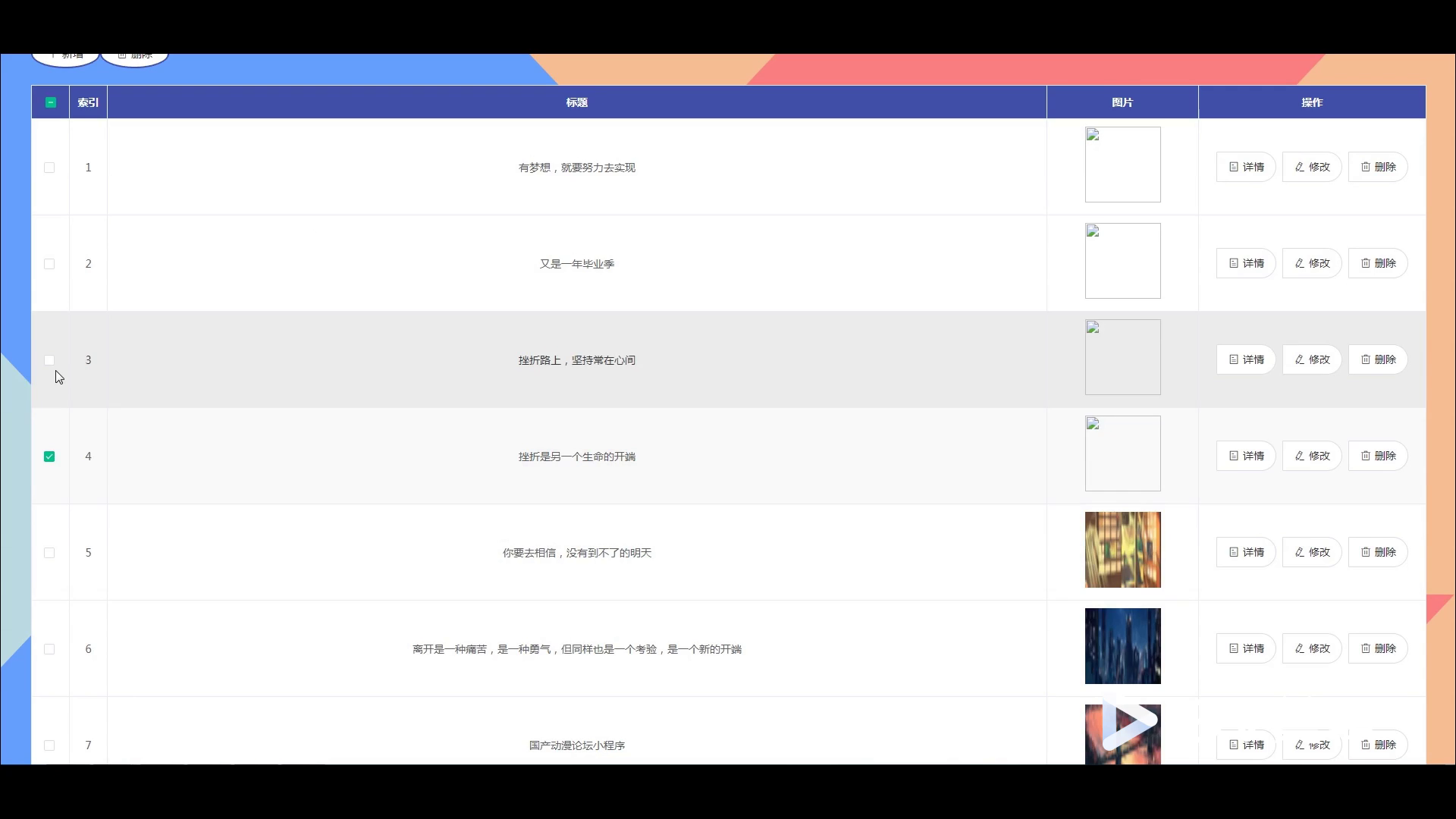This screenshot has width=1456, height=819.
Task: Click the image thumbnail on row 5
Action: click(x=1122, y=550)
